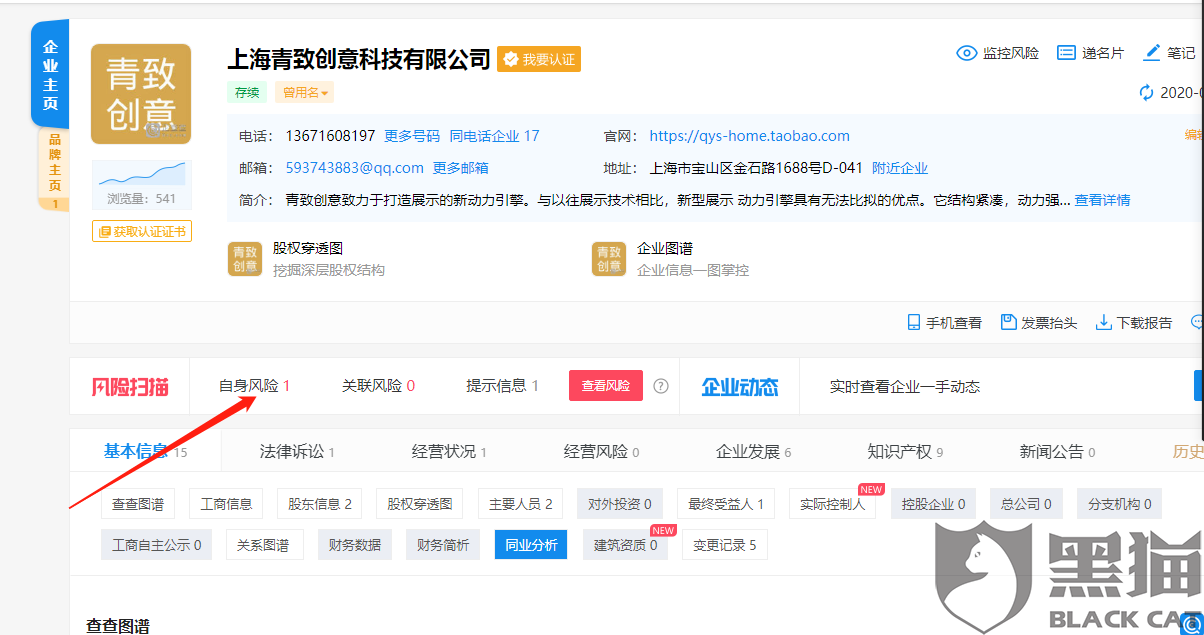Switch to the 知识产权 tab

(906, 452)
